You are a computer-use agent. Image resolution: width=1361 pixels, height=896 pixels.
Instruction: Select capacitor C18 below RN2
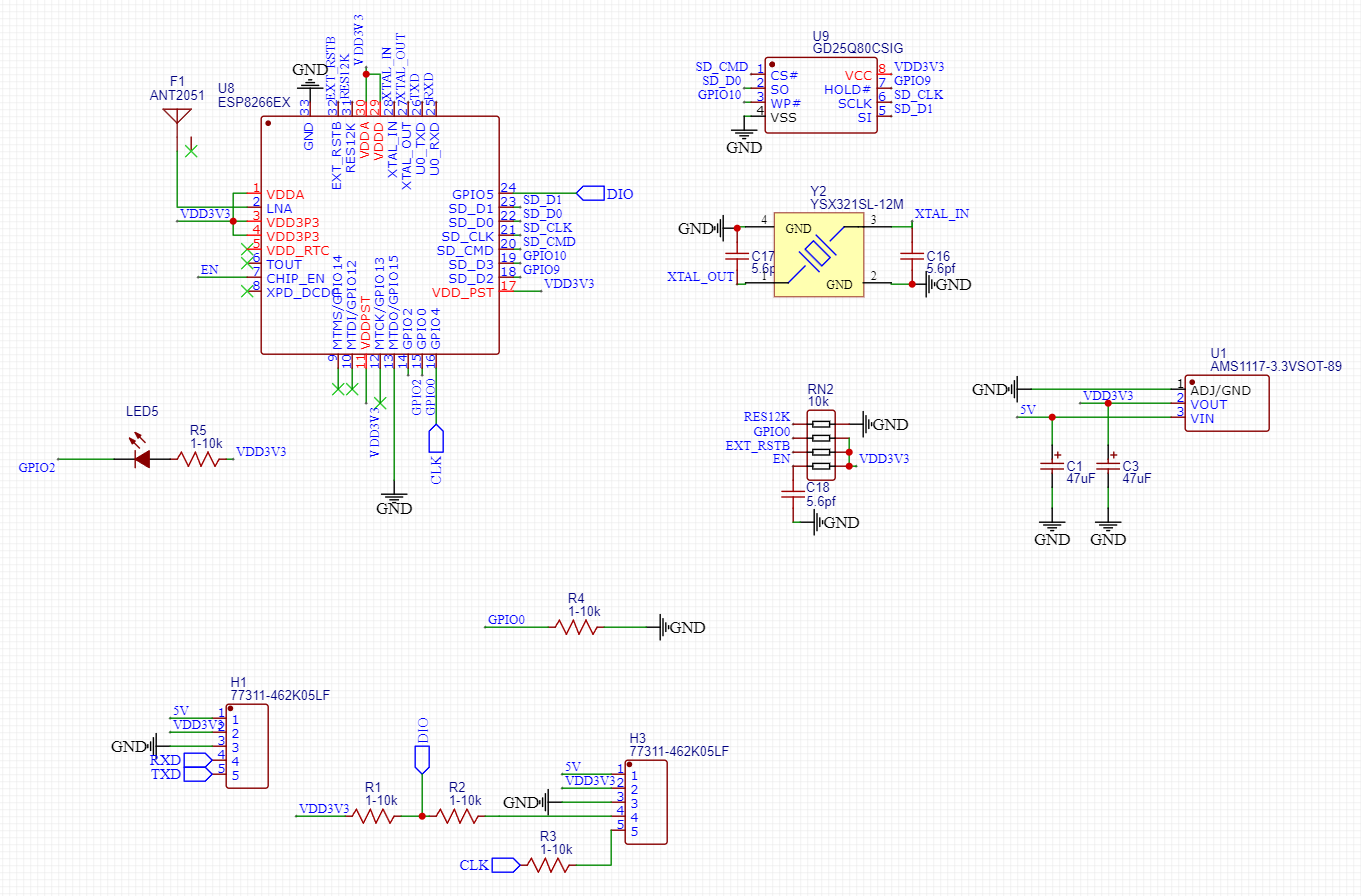coord(792,494)
